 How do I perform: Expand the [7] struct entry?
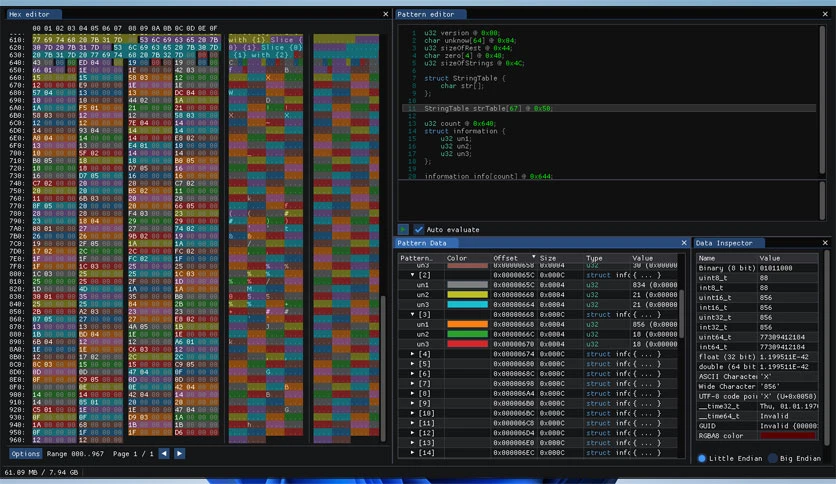(x=412, y=384)
